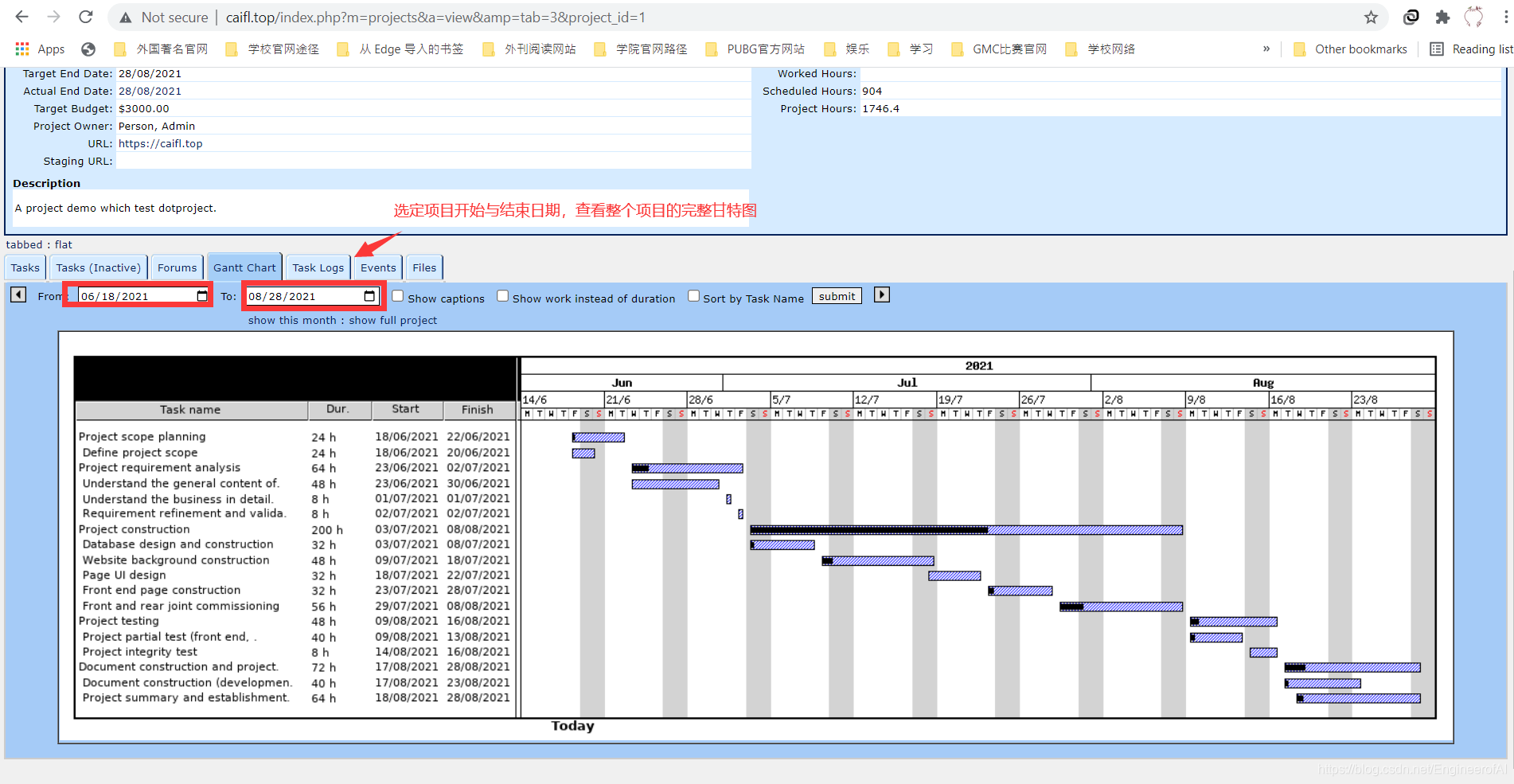Click the To date field
This screenshot has height=784, width=1514.
(311, 296)
